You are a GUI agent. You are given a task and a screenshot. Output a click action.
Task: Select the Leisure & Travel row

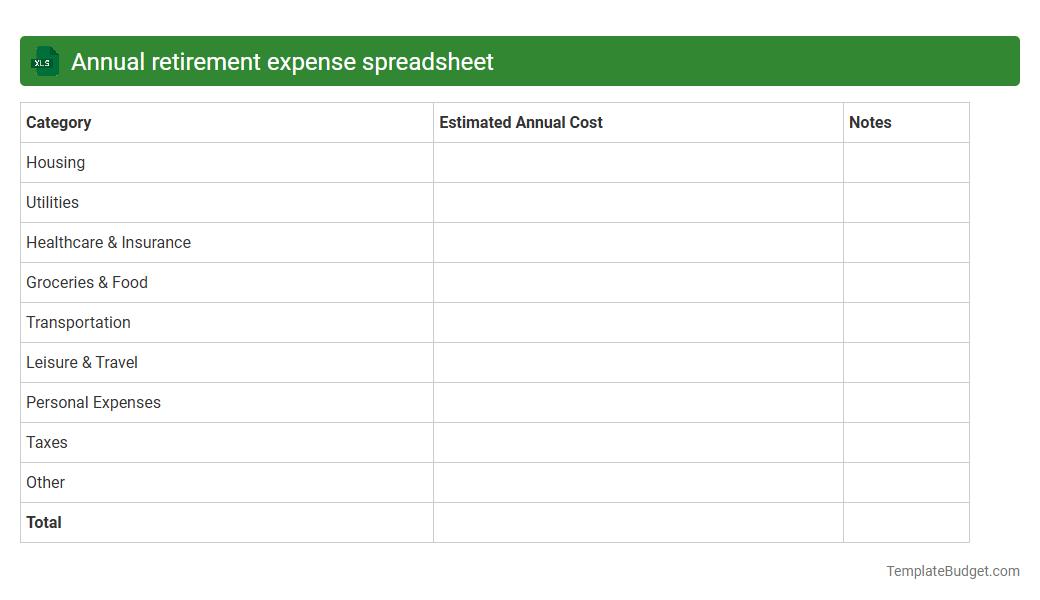pos(81,362)
